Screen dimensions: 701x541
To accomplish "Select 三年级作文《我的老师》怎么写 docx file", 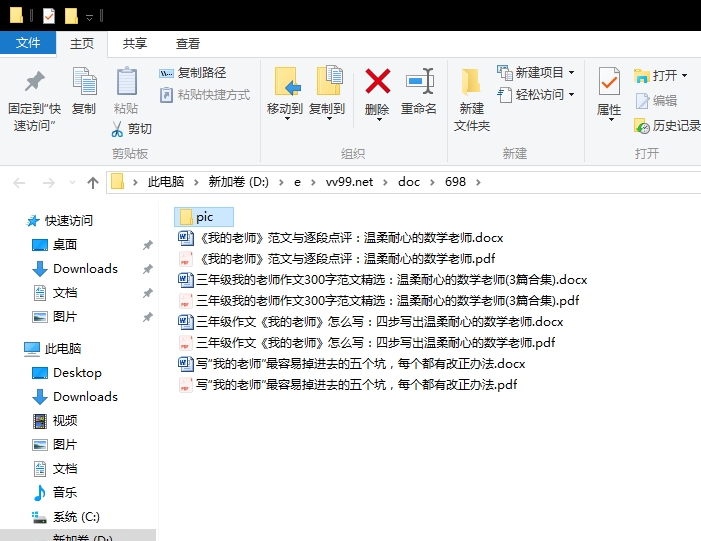I will 371,321.
